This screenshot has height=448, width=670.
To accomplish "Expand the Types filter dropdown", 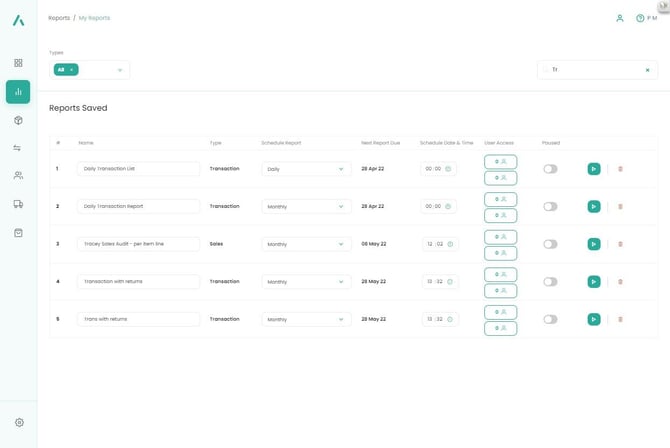I will [x=120, y=70].
